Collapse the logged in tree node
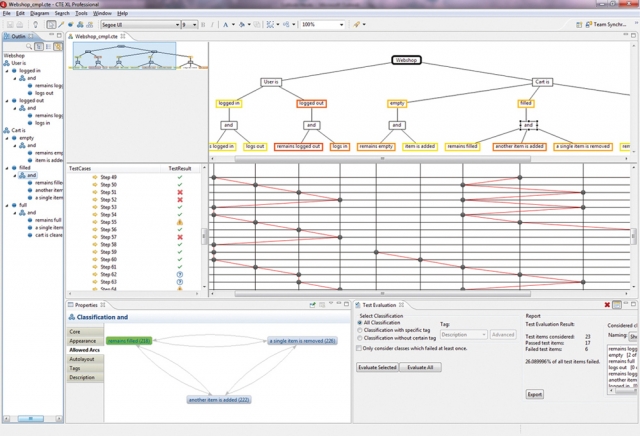Screen dimensions: 640x436 tap(7, 71)
